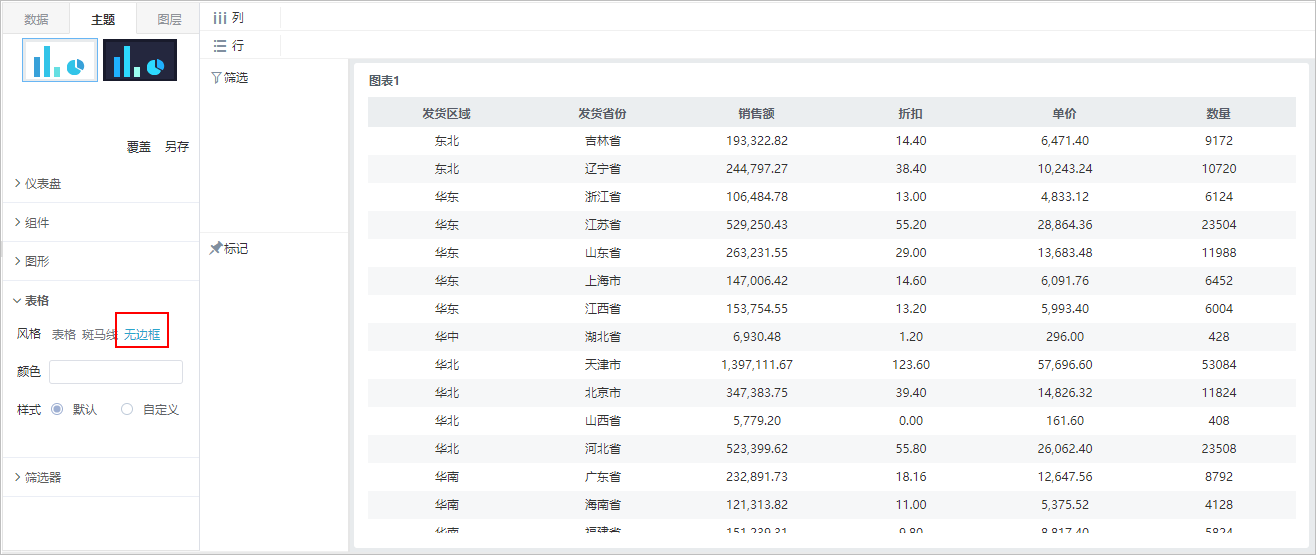Viewport: 1316px width, 555px height.
Task: Click the pin icon beside 标记
Action: point(215,249)
